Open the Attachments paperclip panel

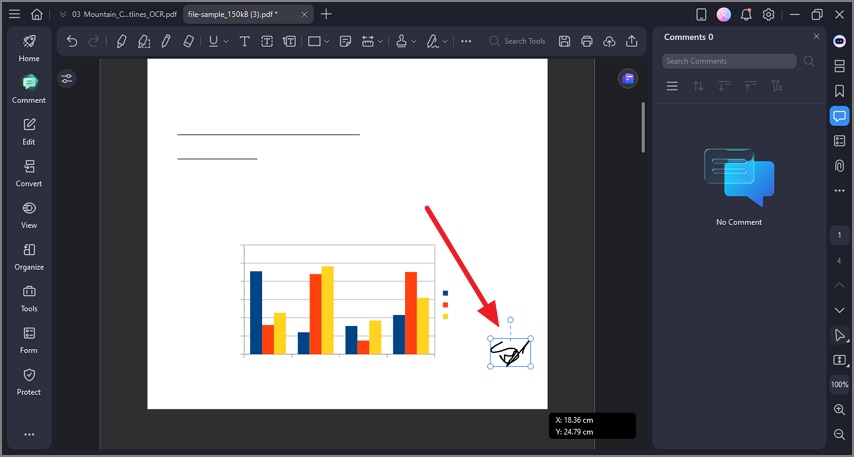[839, 166]
